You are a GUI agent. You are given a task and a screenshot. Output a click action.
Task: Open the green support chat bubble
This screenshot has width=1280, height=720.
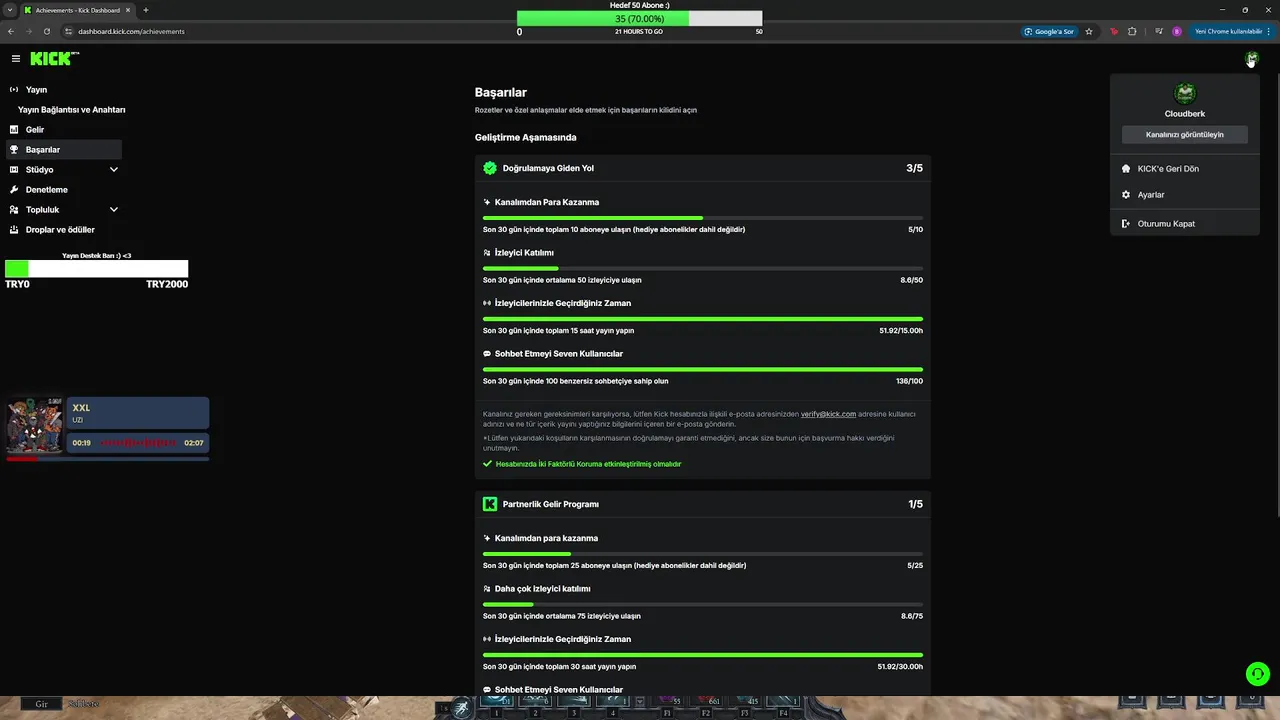pyautogui.click(x=1257, y=674)
